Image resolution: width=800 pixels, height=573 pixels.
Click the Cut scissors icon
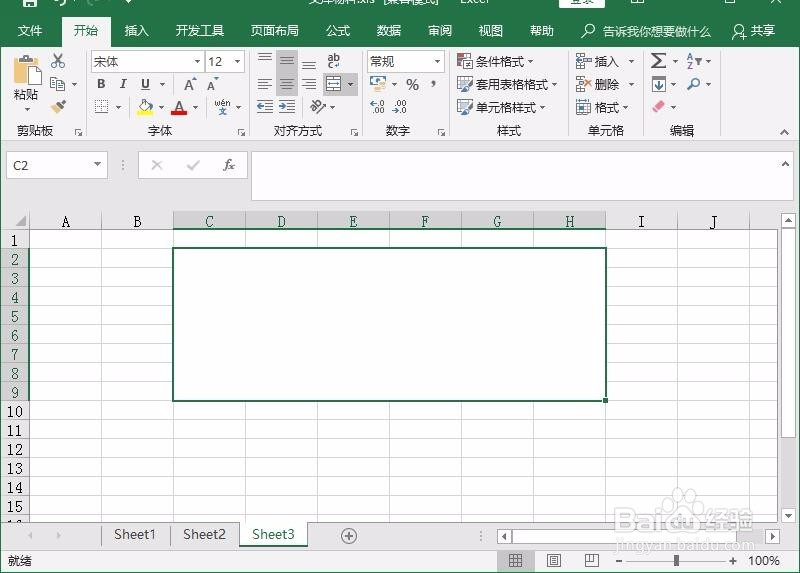[x=58, y=61]
